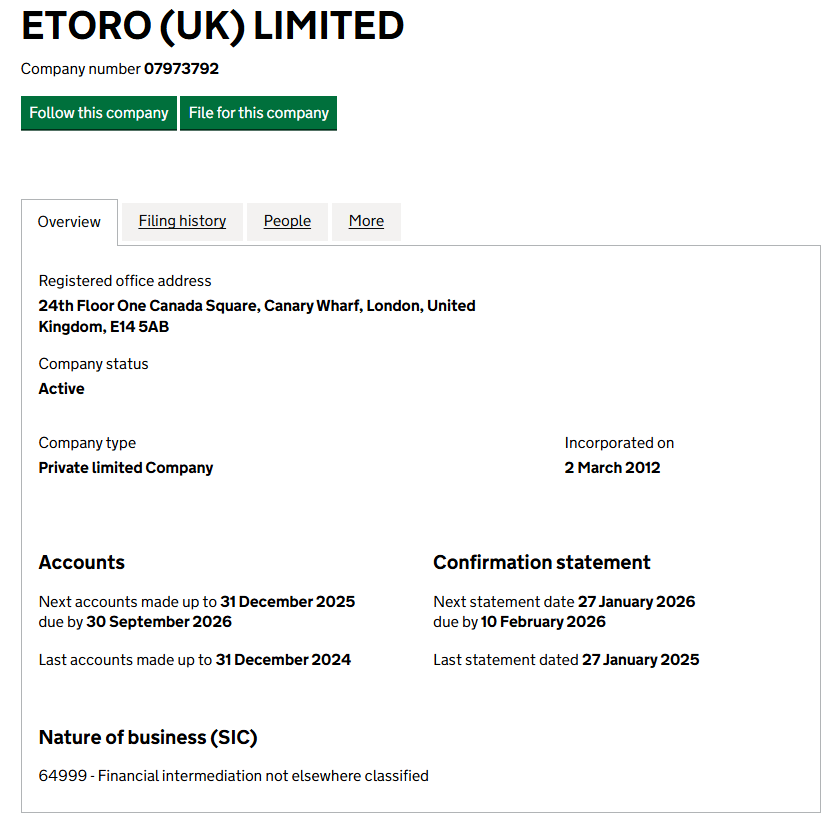Click the Private limited Company type value
Viewport: 838px width, 833px height.
(126, 468)
